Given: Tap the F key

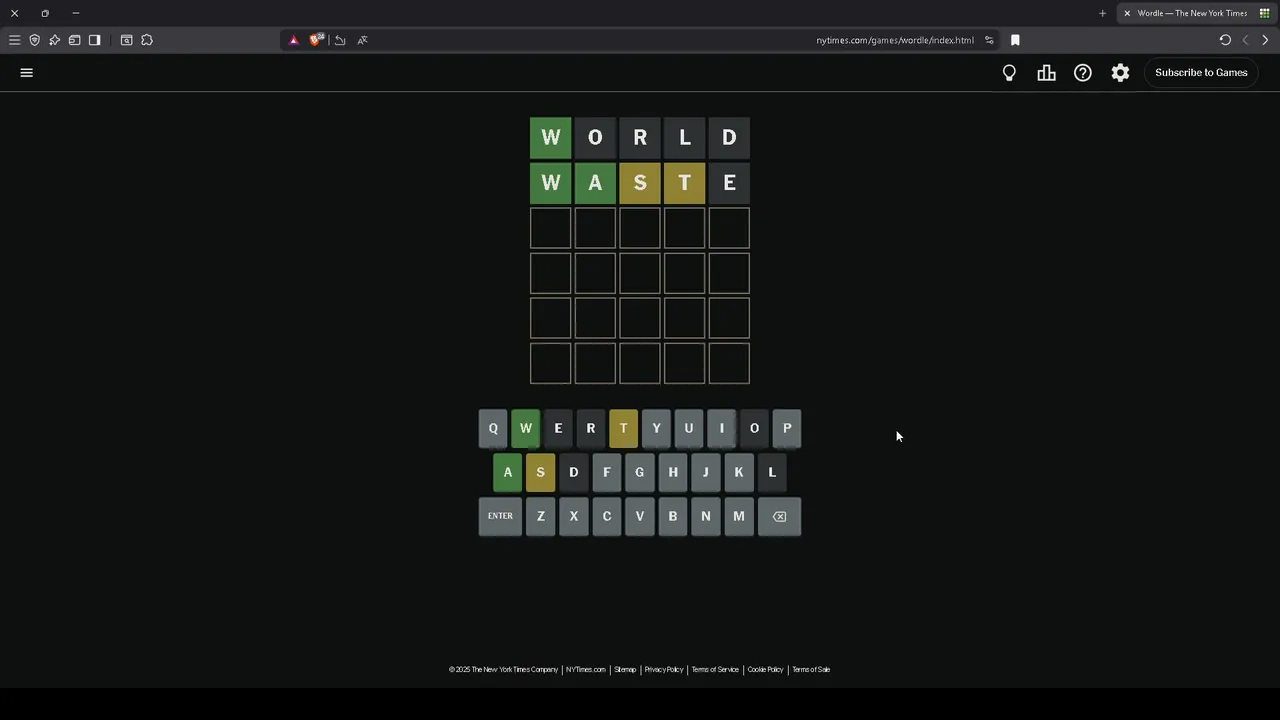Looking at the screenshot, I should click(x=606, y=472).
